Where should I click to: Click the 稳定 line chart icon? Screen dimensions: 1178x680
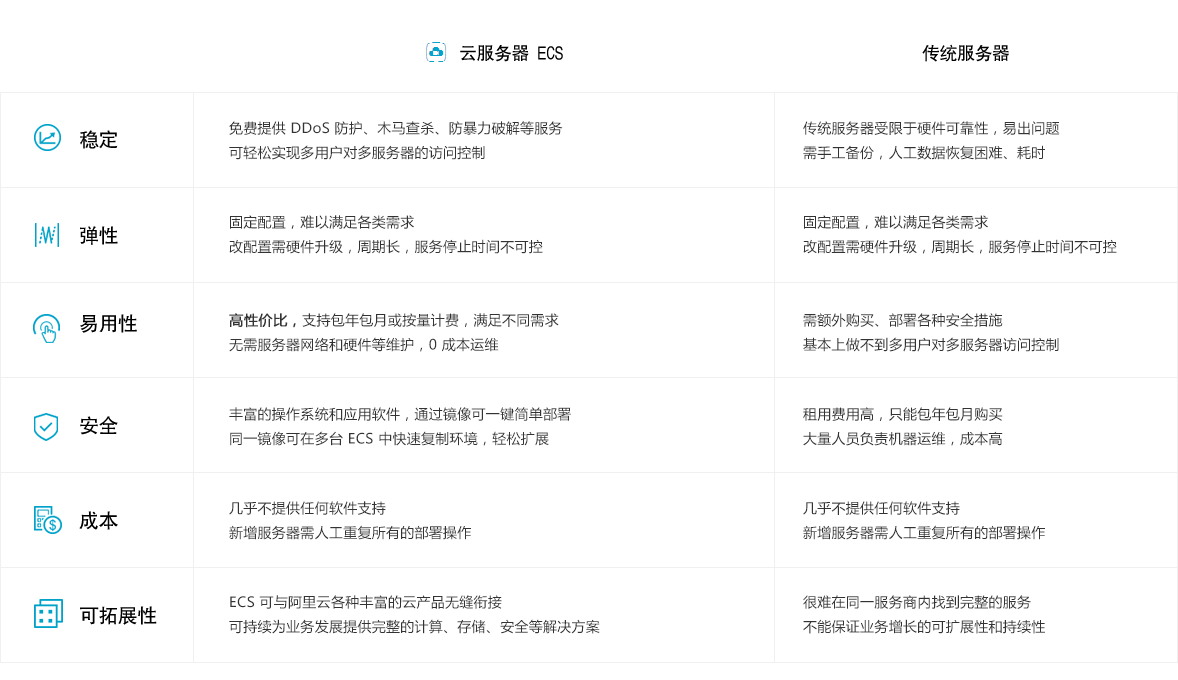point(47,138)
